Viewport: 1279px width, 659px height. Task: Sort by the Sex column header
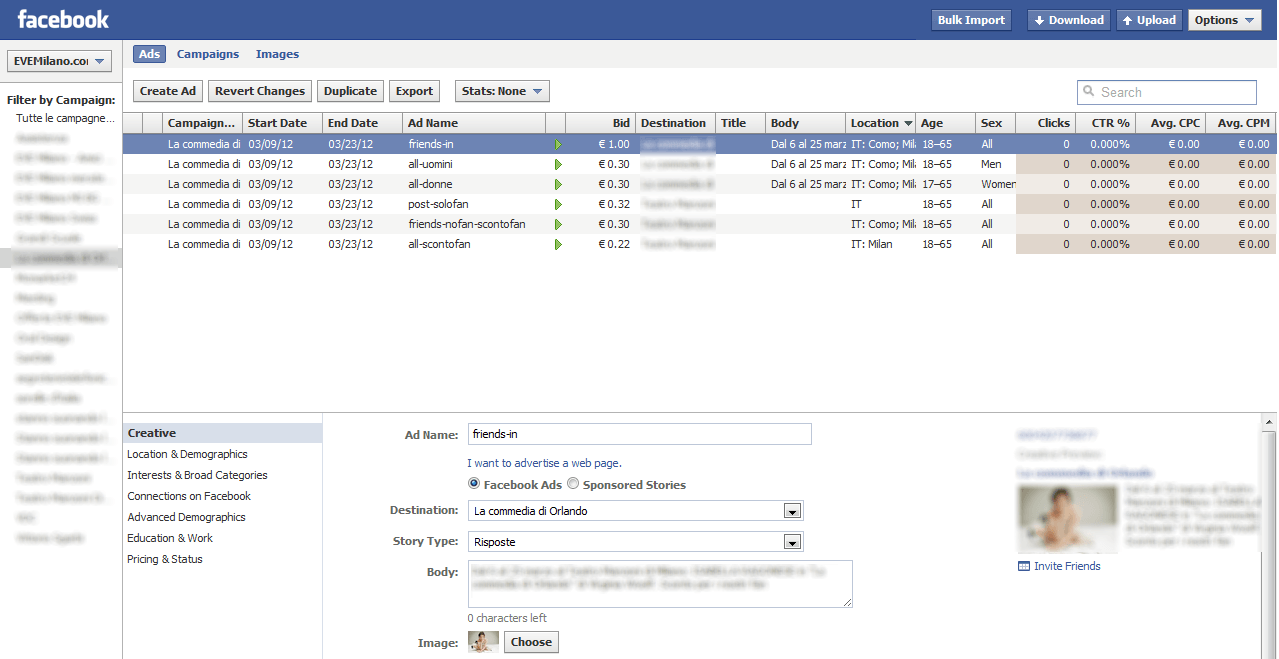point(995,123)
